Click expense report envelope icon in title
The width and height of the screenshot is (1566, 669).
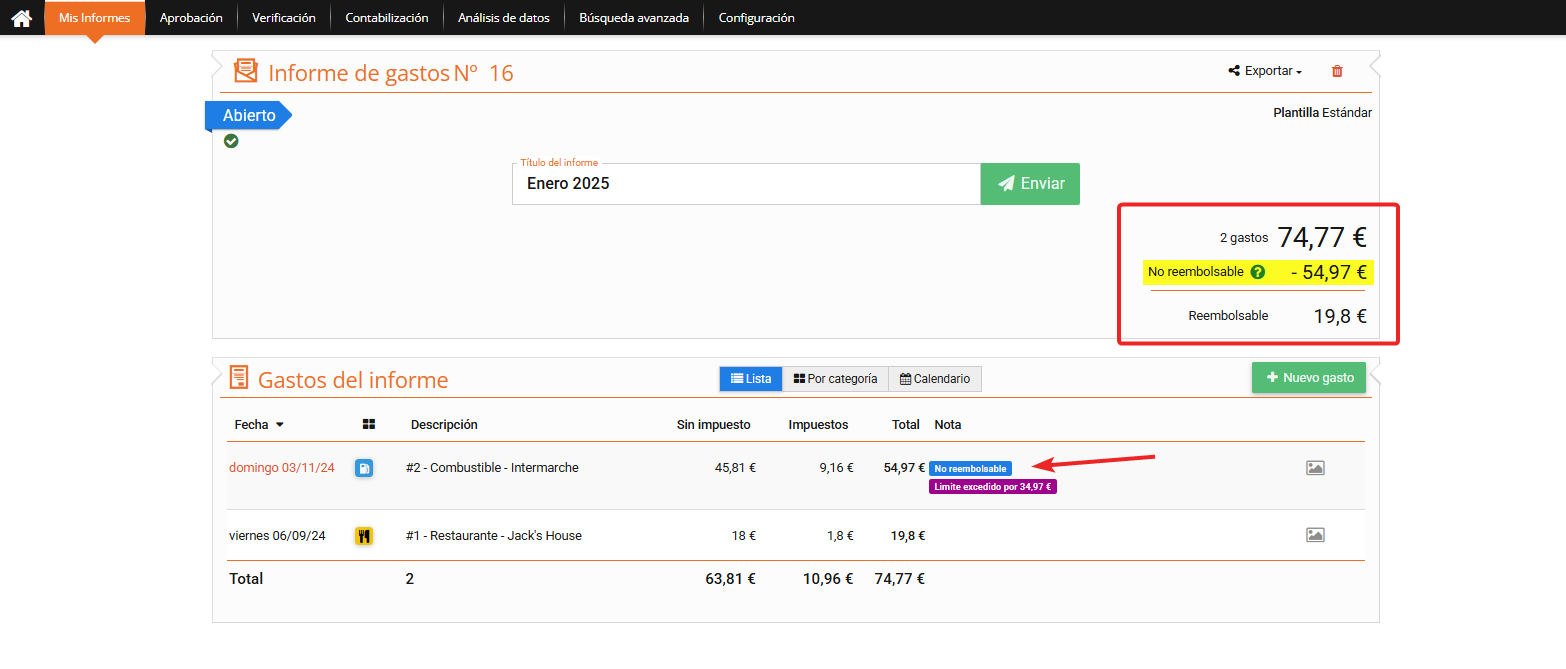pos(246,71)
